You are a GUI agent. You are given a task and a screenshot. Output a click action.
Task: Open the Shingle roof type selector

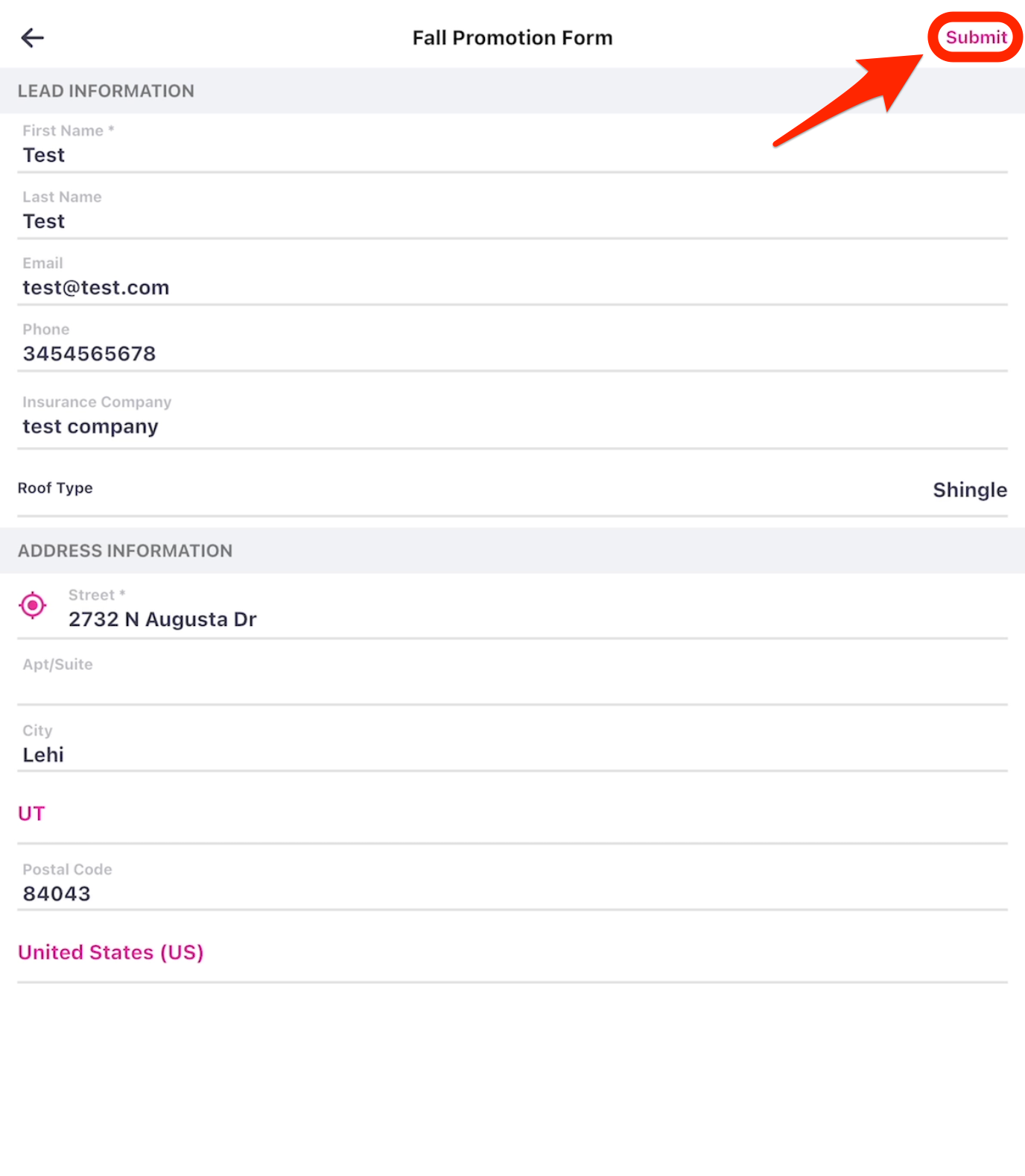969,490
